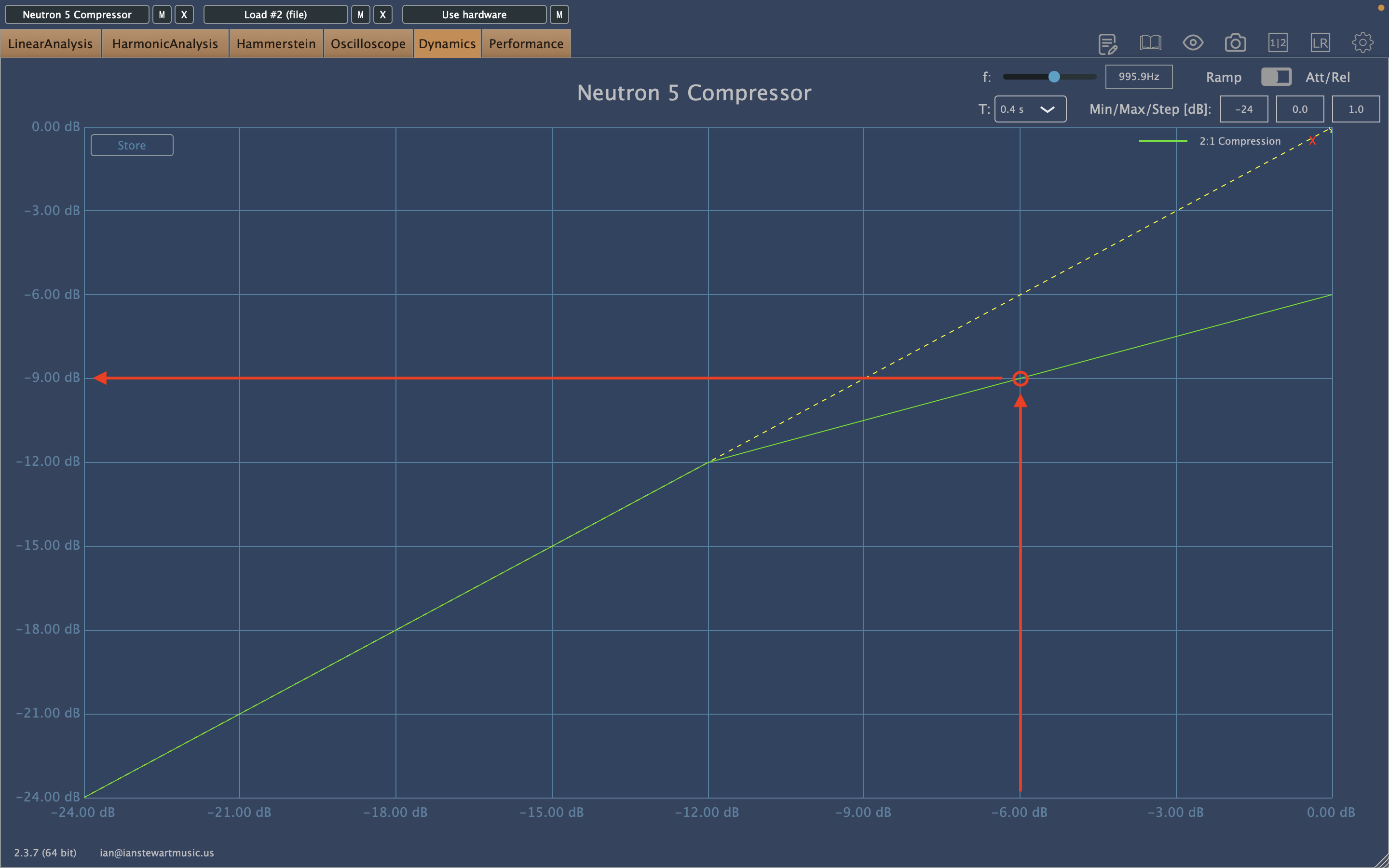Open settings gear icon

pyautogui.click(x=1362, y=42)
